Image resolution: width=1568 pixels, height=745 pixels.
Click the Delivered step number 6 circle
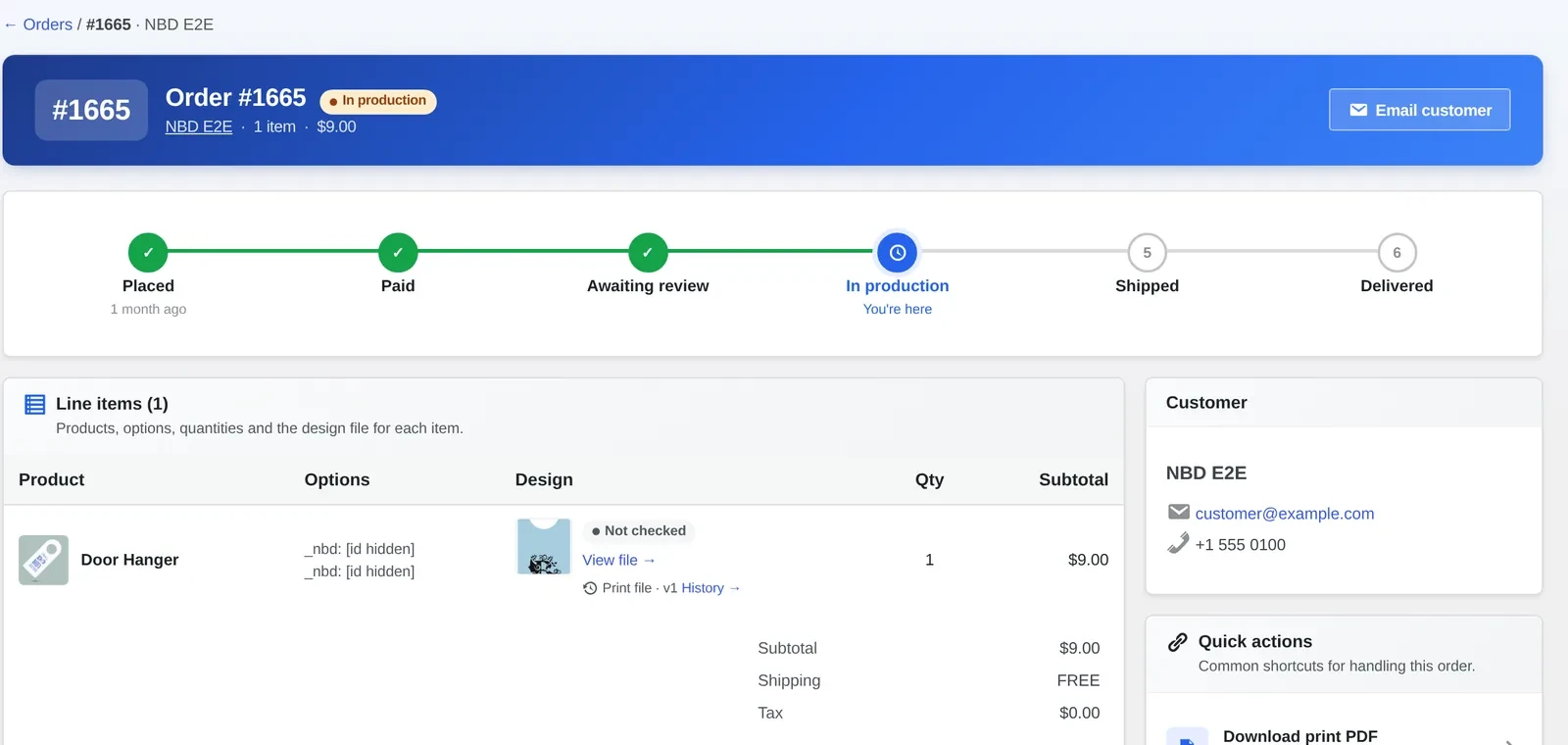click(x=1396, y=252)
